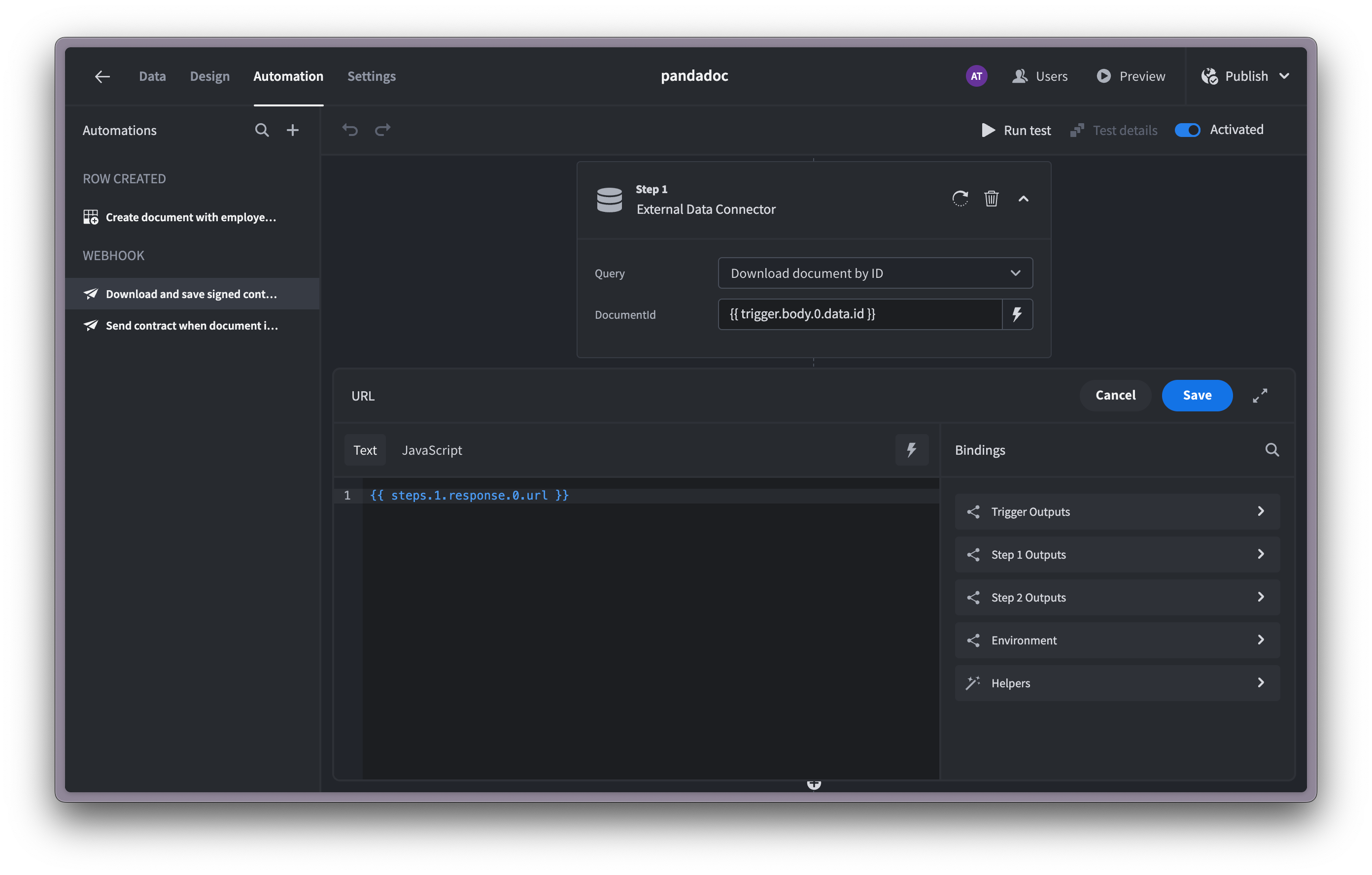1372x875 pixels.
Task: Collapse Step 1 with chevron
Action: click(1023, 198)
